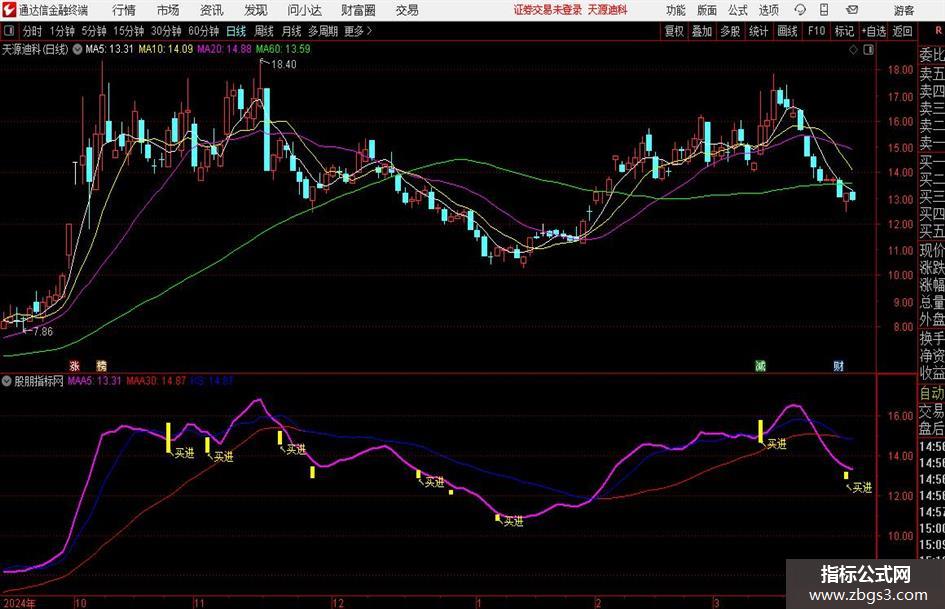
Task: Open the 行情 menu
Action: pos(124,10)
